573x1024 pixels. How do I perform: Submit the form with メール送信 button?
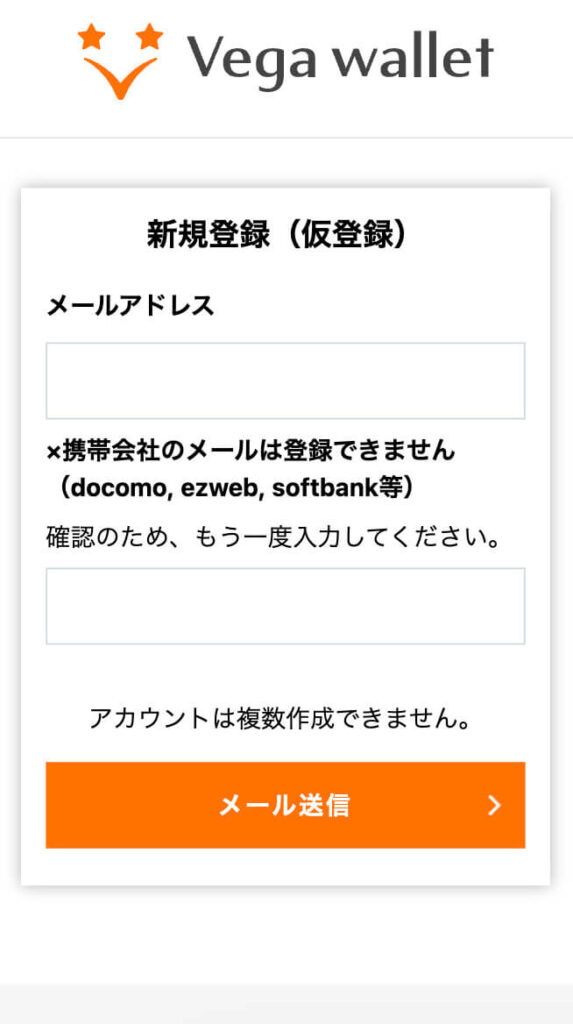click(x=286, y=805)
